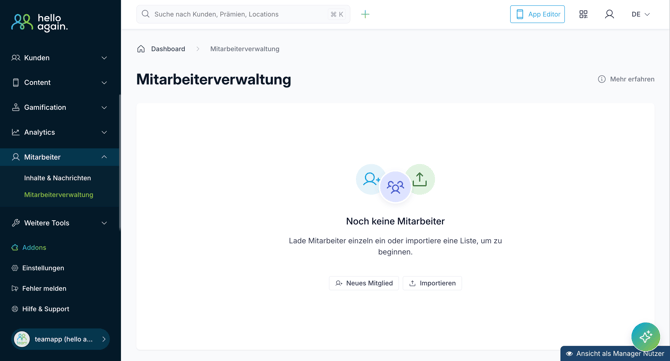Image resolution: width=670 pixels, height=361 pixels.
Task: Click the home icon in breadcrumb
Action: [141, 49]
